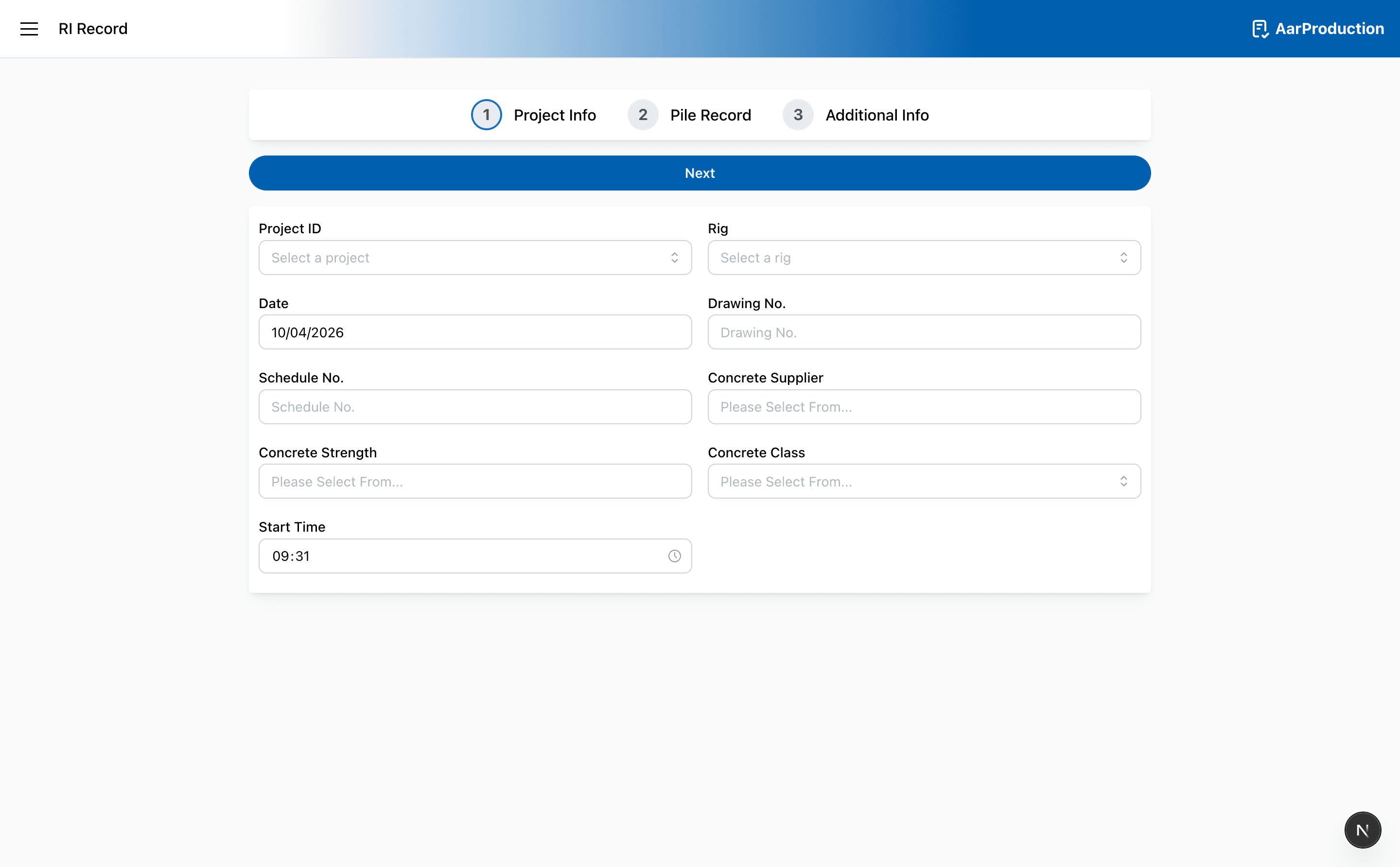1400x867 pixels.
Task: Click the AarProduction logo icon
Action: click(1260, 29)
